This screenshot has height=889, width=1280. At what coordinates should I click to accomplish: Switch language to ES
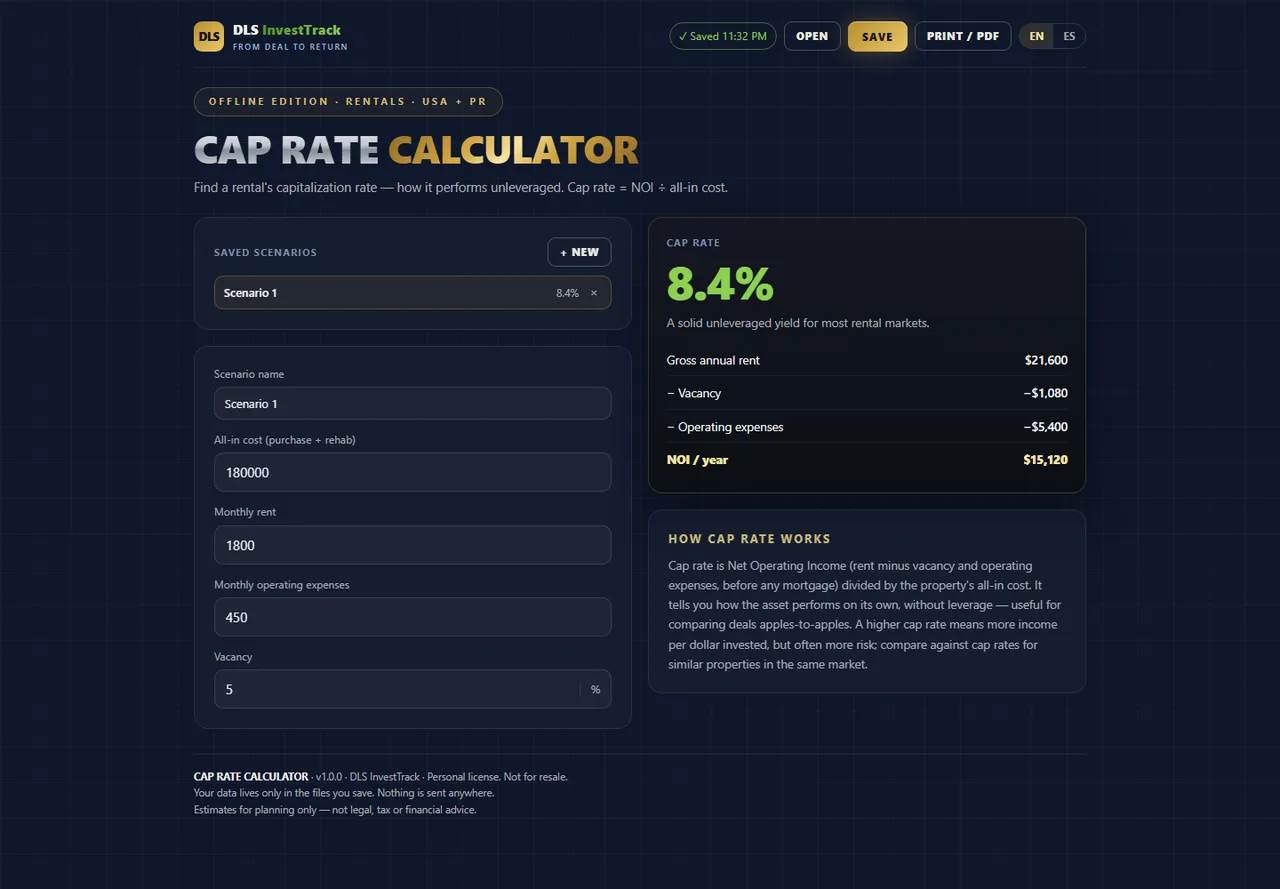pos(1069,36)
